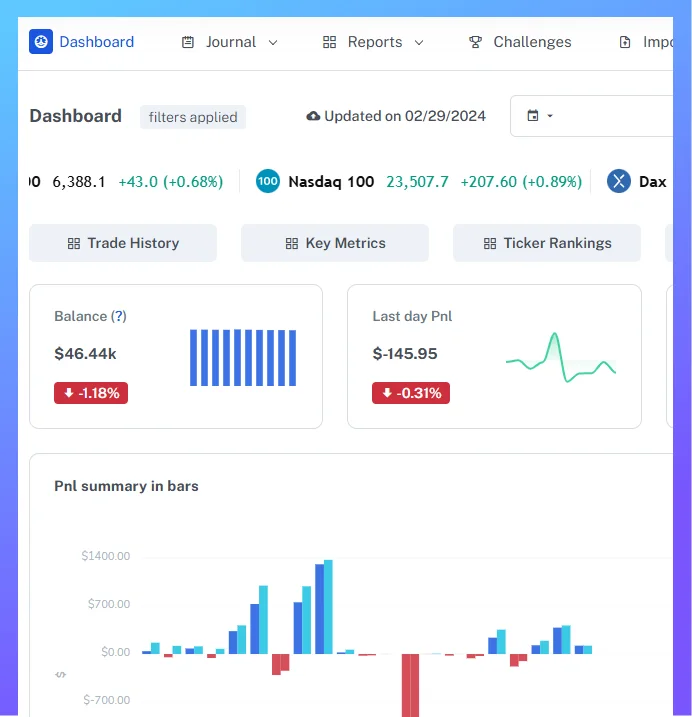This screenshot has width=692, height=717.
Task: Click the Reports grid icon
Action: (x=330, y=42)
